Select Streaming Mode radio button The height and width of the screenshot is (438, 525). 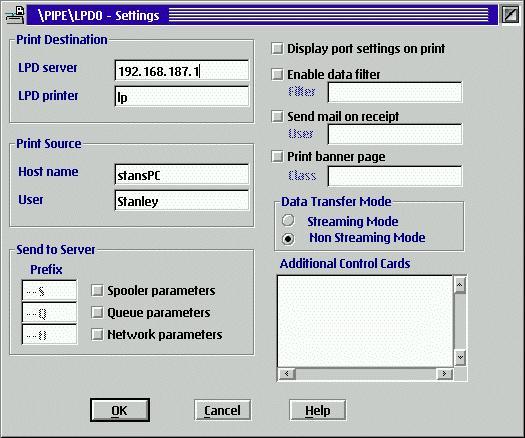[288, 221]
